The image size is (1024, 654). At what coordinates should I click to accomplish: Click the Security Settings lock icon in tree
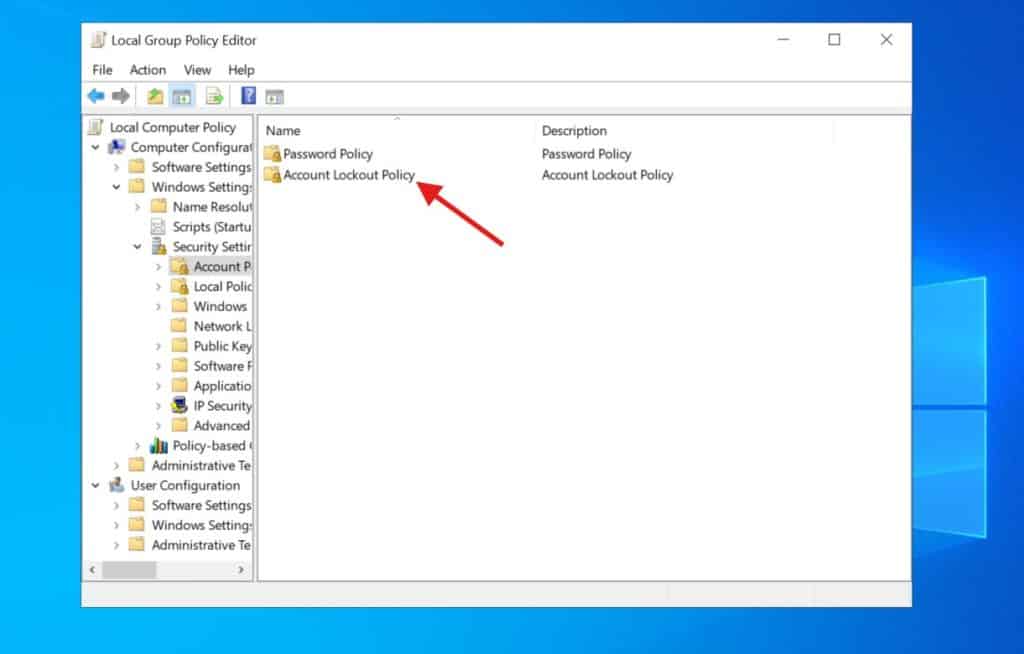(159, 246)
